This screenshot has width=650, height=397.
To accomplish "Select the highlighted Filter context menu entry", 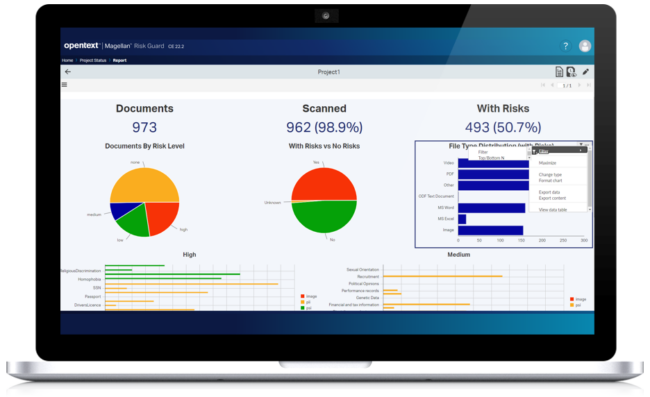I will (x=560, y=151).
